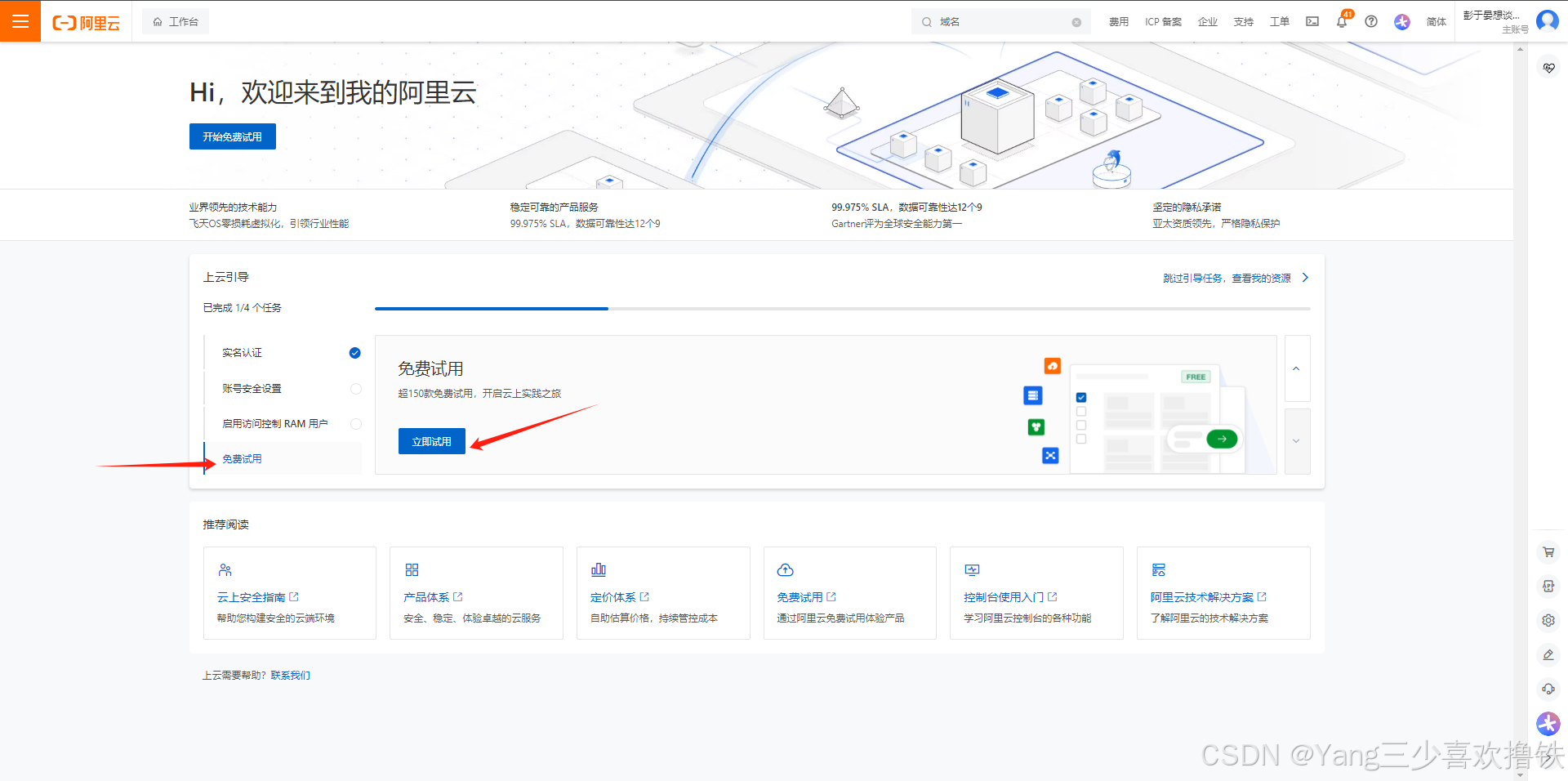This screenshot has height=781, width=1568.
Task: Click the edit pencil icon in right sidebar
Action: click(x=1548, y=655)
